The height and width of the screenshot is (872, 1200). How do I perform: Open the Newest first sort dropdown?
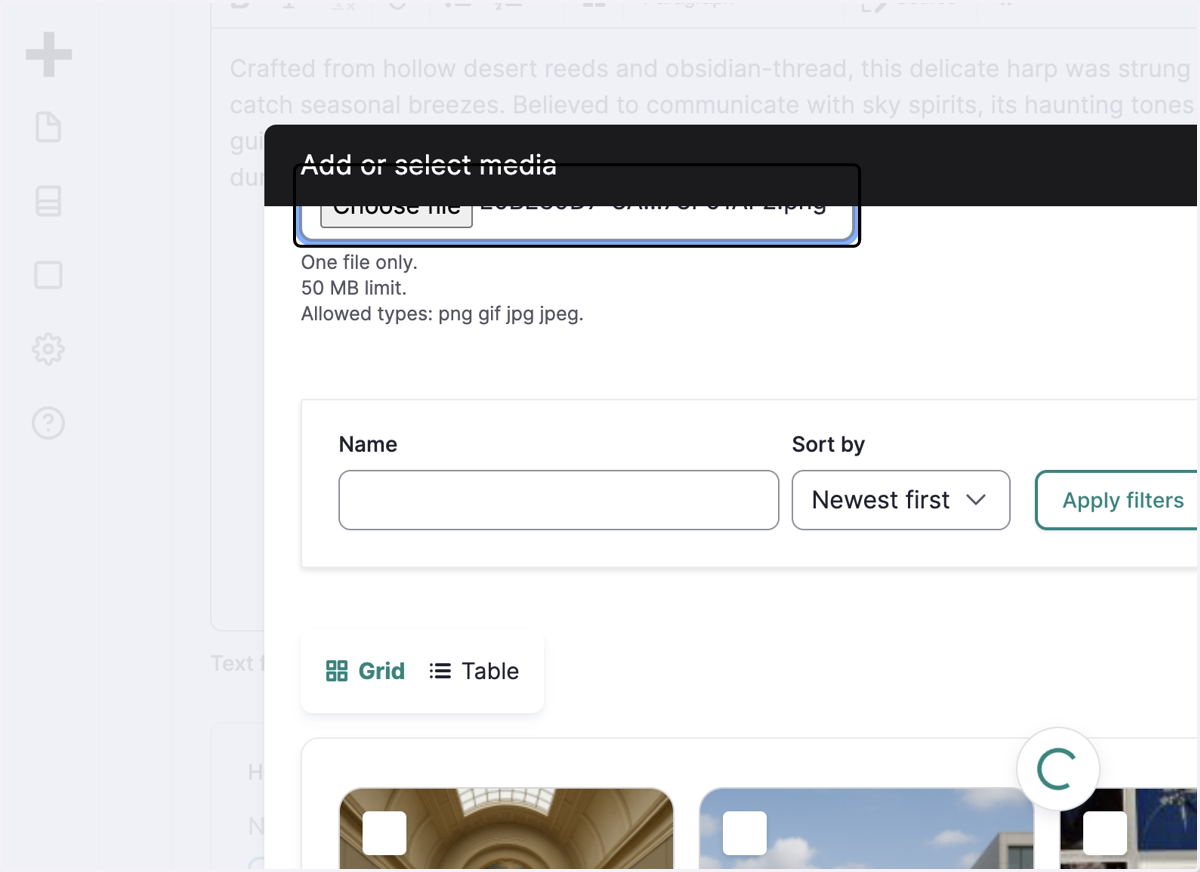click(901, 500)
